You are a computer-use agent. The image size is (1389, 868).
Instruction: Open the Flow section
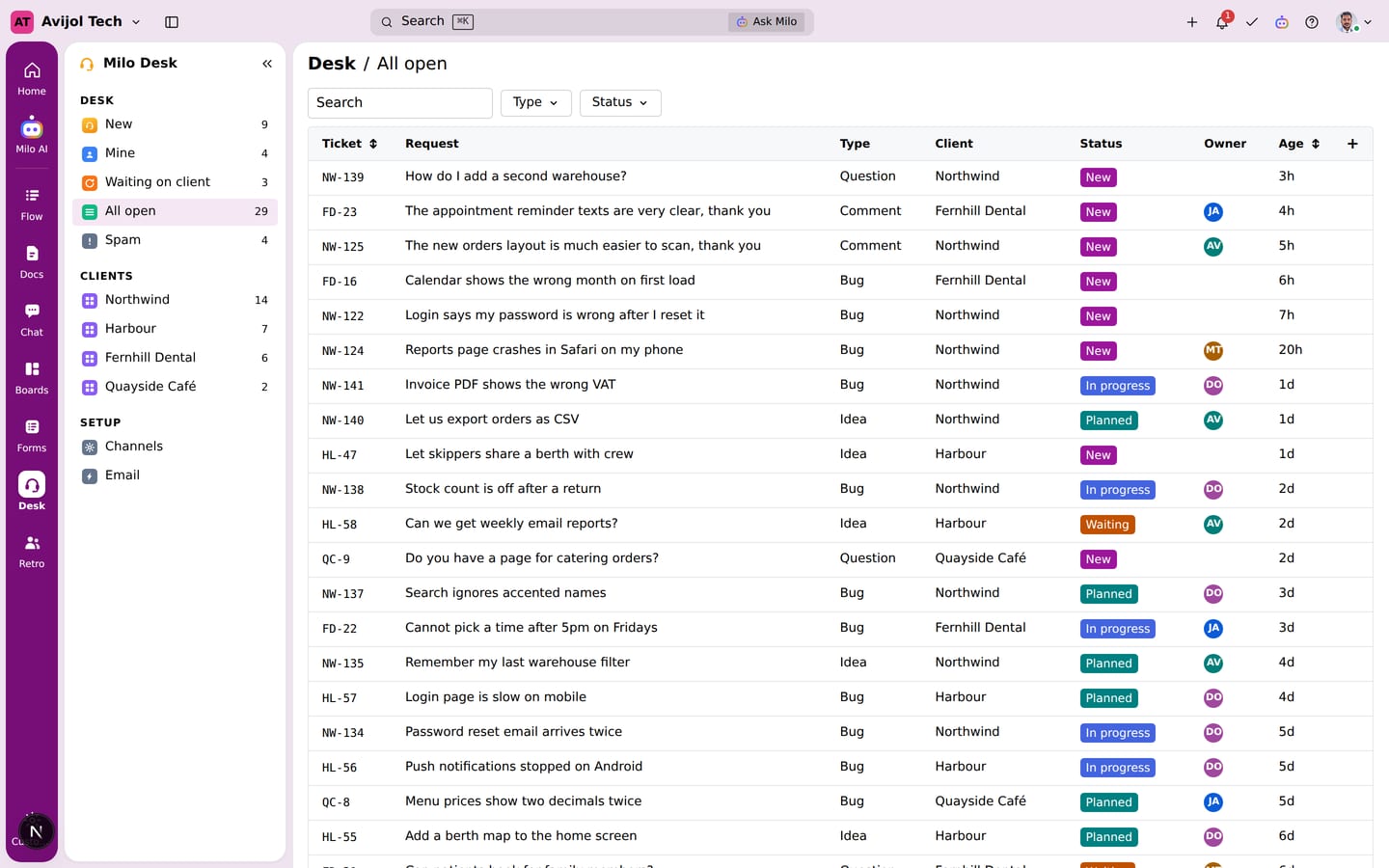click(x=32, y=203)
